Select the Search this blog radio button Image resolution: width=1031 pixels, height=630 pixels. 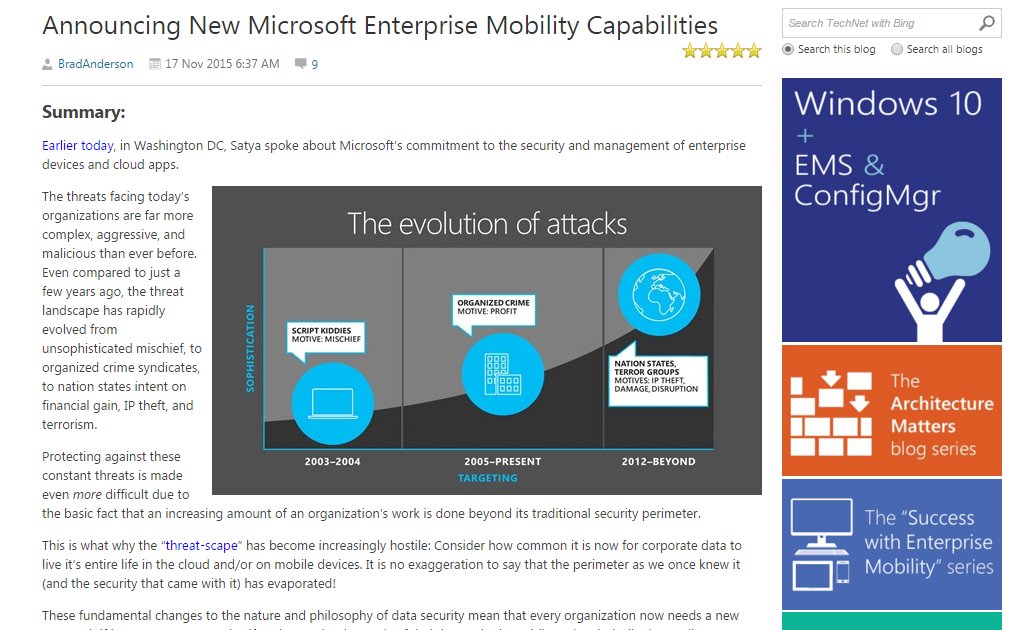[788, 49]
